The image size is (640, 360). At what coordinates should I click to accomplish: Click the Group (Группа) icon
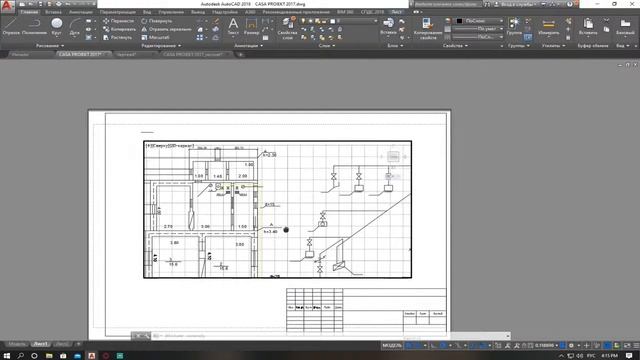pos(514,26)
